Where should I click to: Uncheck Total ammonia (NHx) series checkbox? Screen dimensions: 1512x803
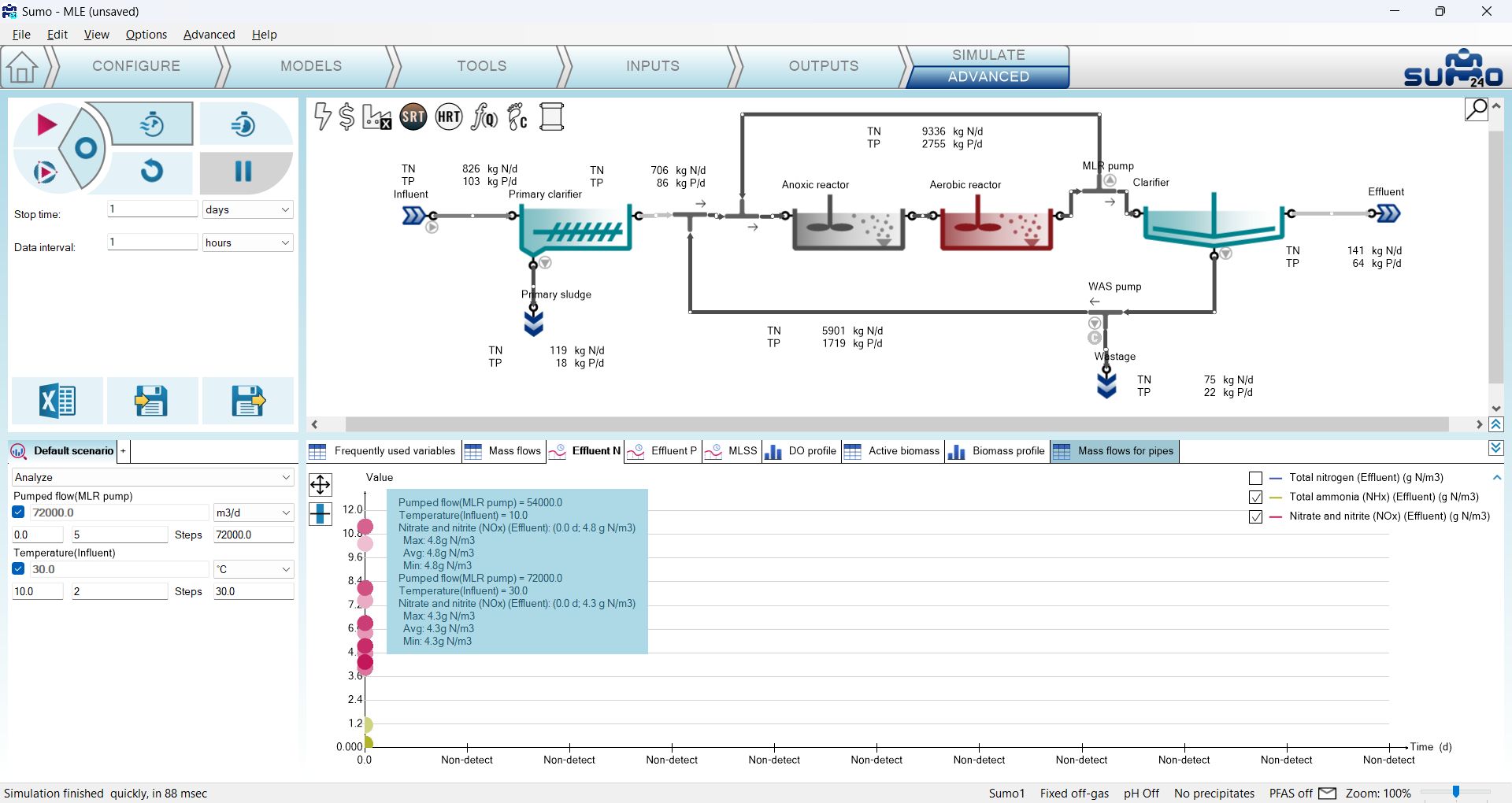coord(1255,498)
